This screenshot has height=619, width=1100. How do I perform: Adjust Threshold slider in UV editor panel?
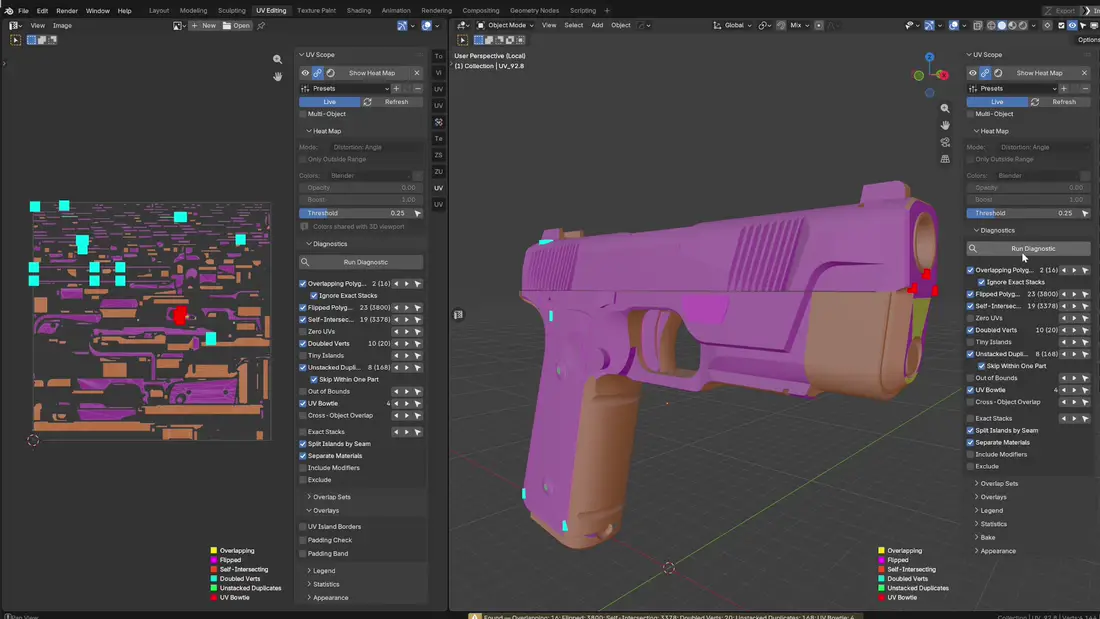(356, 213)
